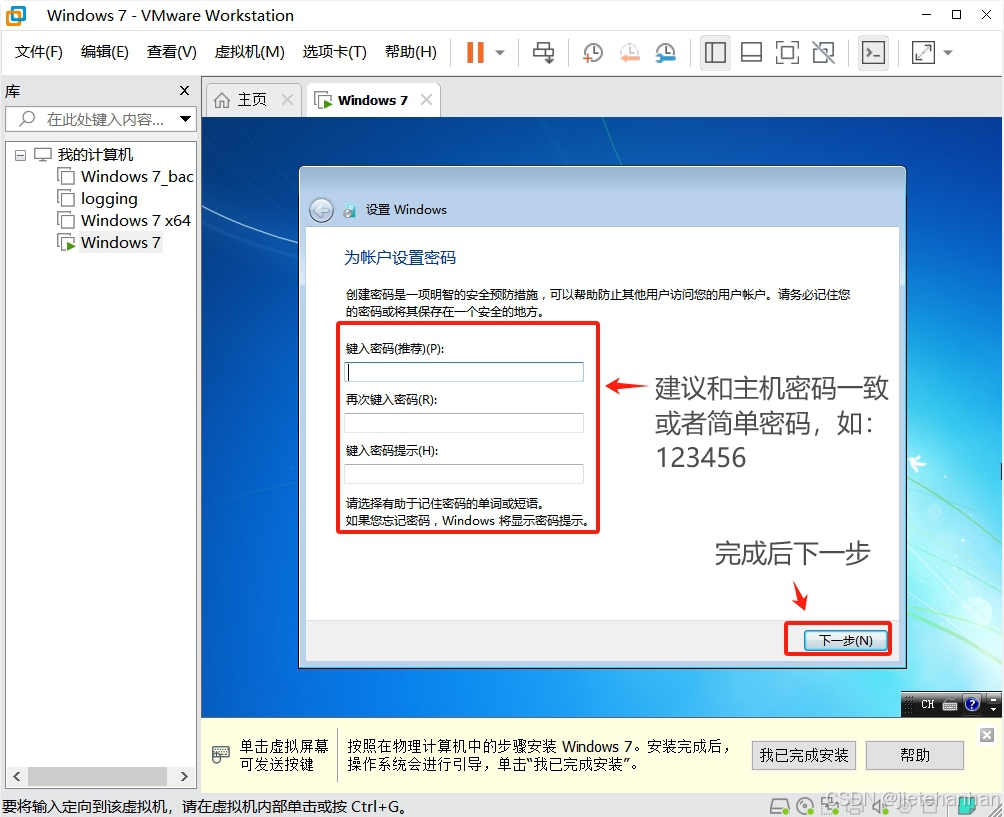The width and height of the screenshot is (1004, 817).
Task: Click Send Ctrl+Alt+Del toolbar icon
Action: click(544, 53)
